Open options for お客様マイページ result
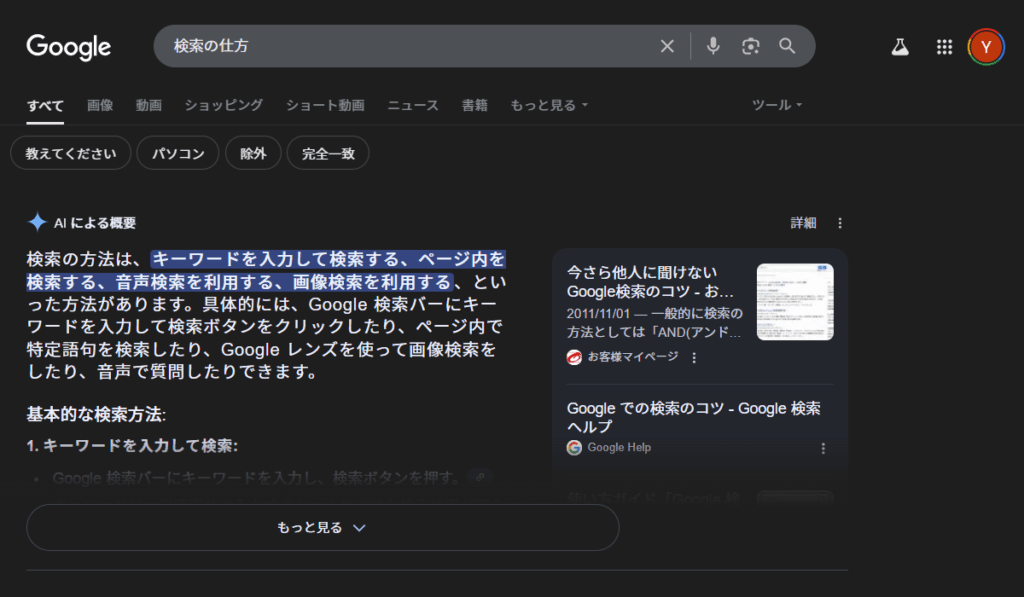1024x597 pixels. (x=694, y=357)
